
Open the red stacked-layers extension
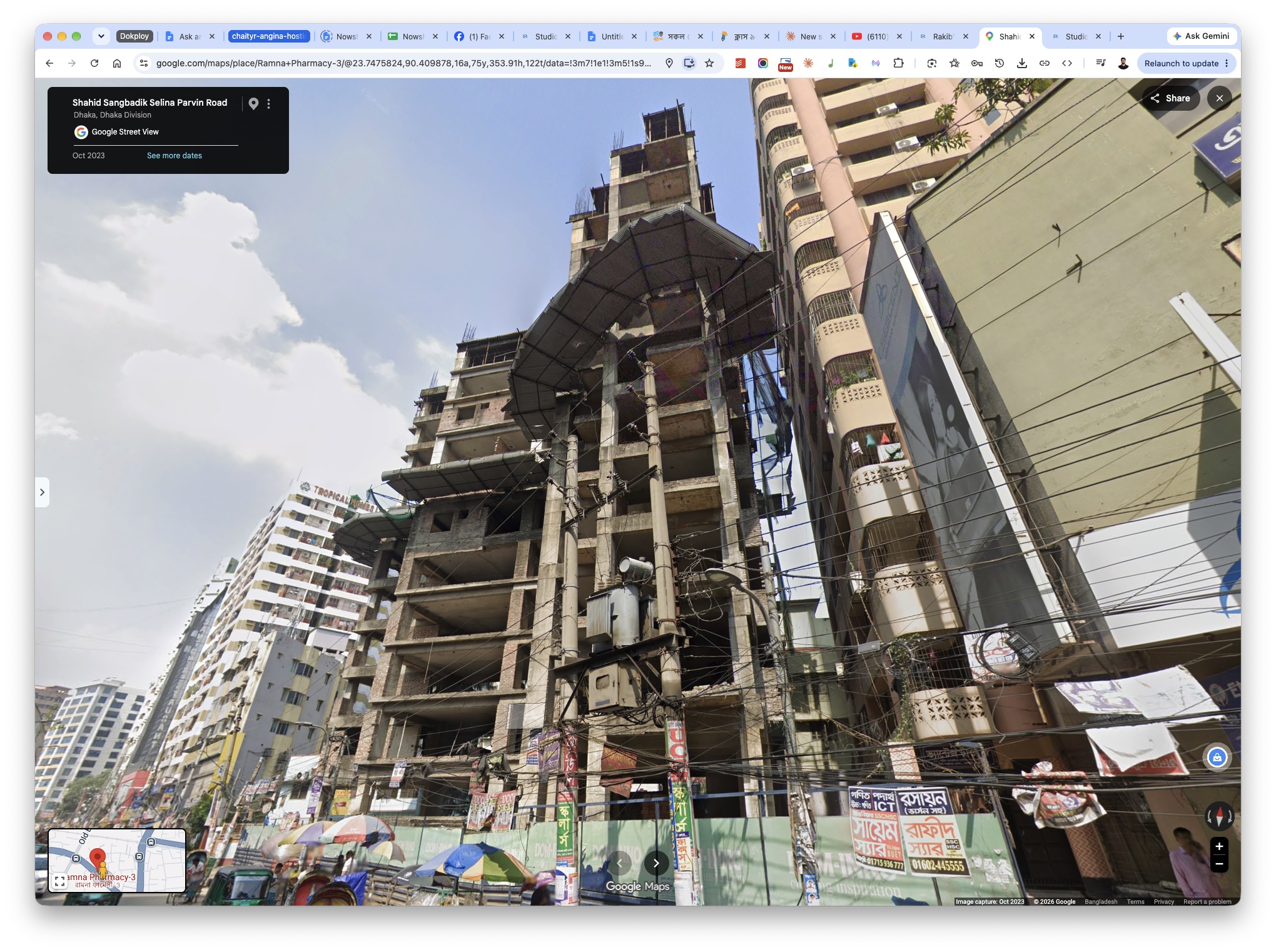(741, 63)
